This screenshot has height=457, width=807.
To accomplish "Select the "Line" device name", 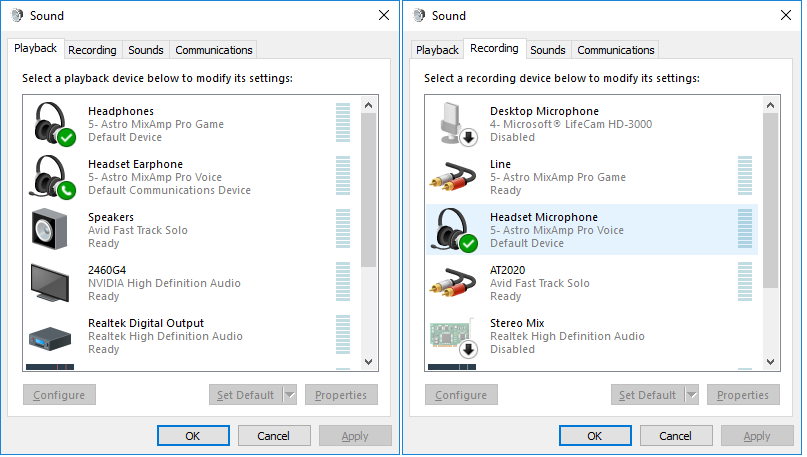I will 500,164.
